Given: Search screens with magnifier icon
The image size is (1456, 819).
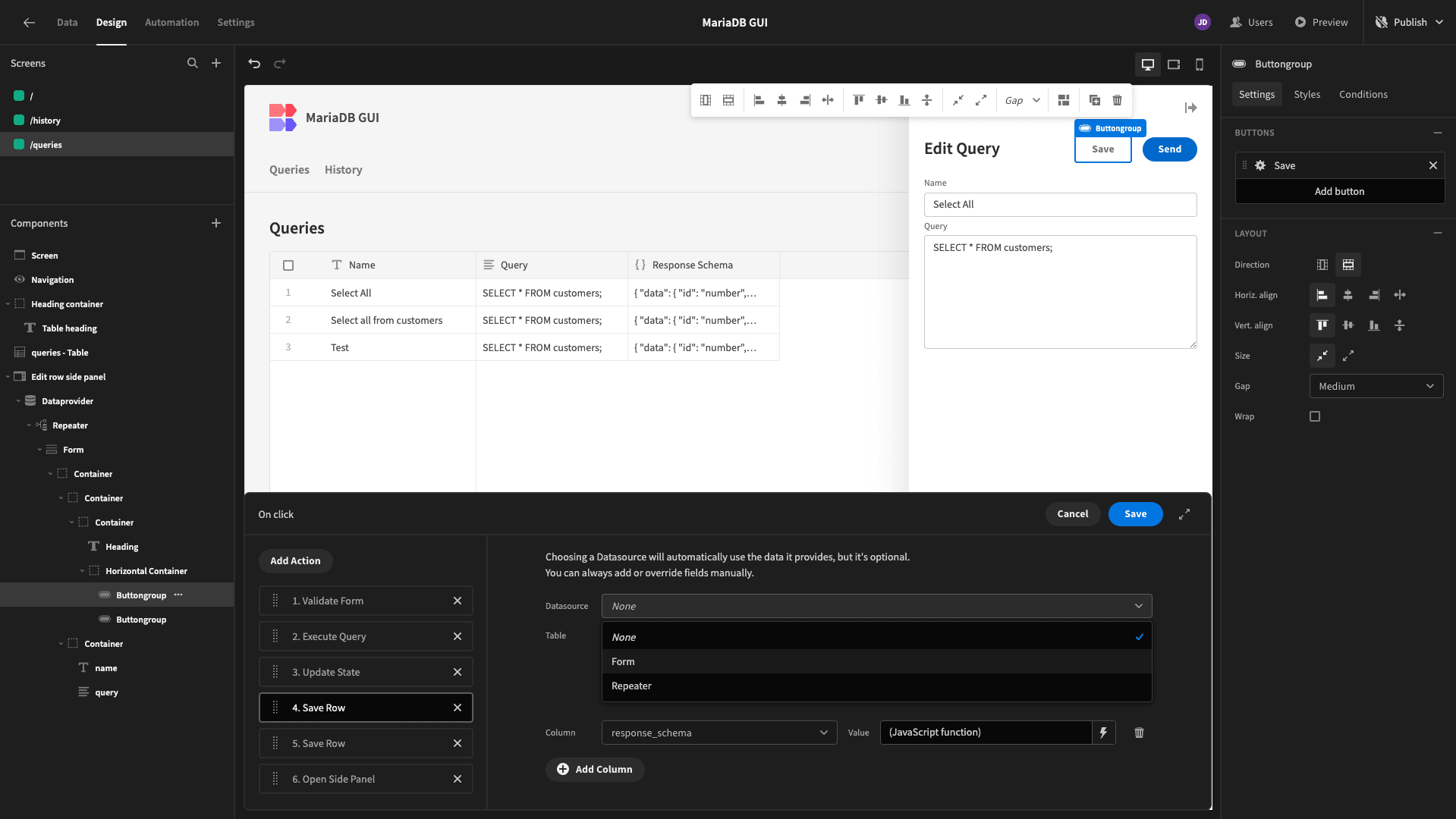Looking at the screenshot, I should coord(193,63).
